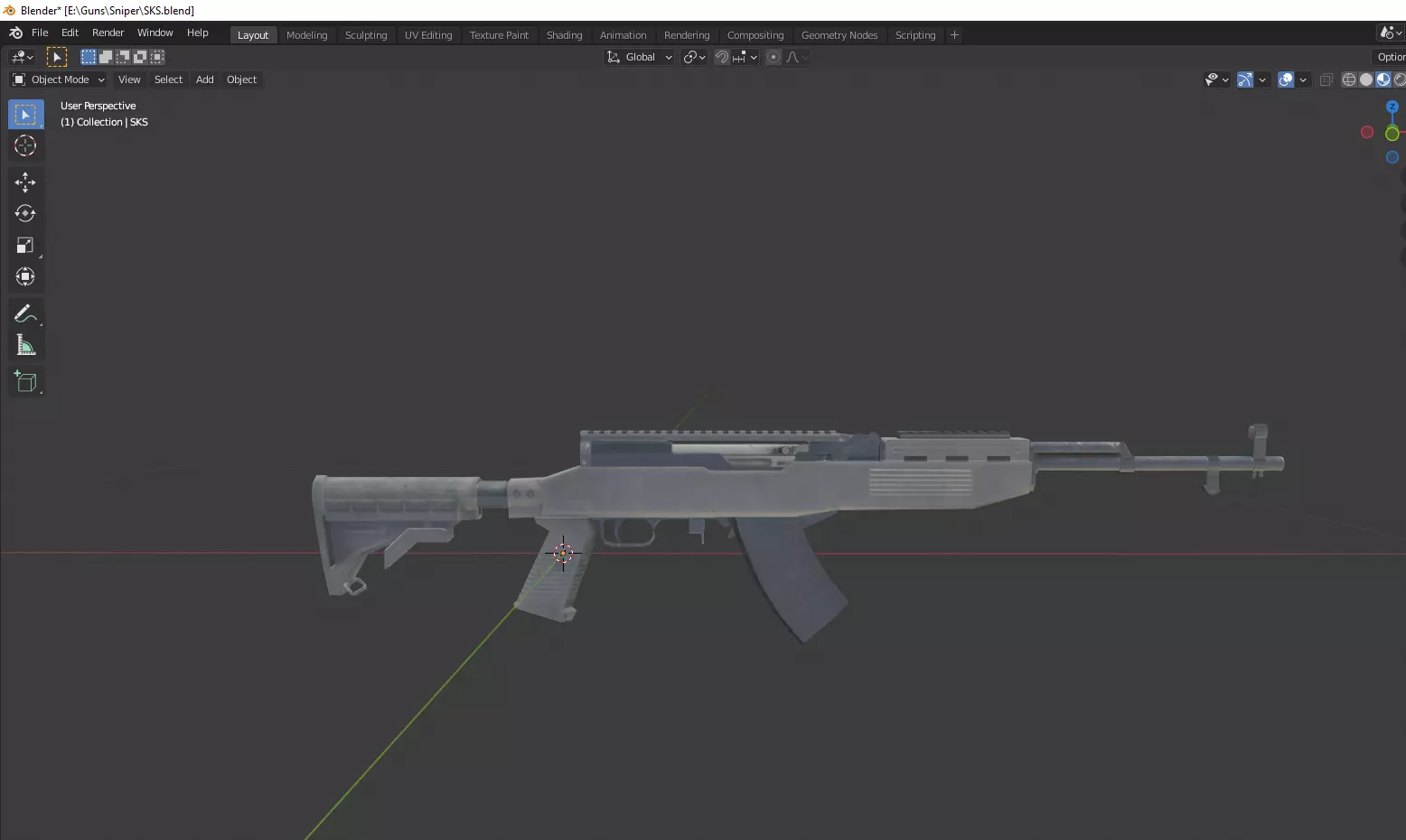This screenshot has width=1406, height=840.
Task: Open the Object Mode dropdown
Action: click(59, 79)
